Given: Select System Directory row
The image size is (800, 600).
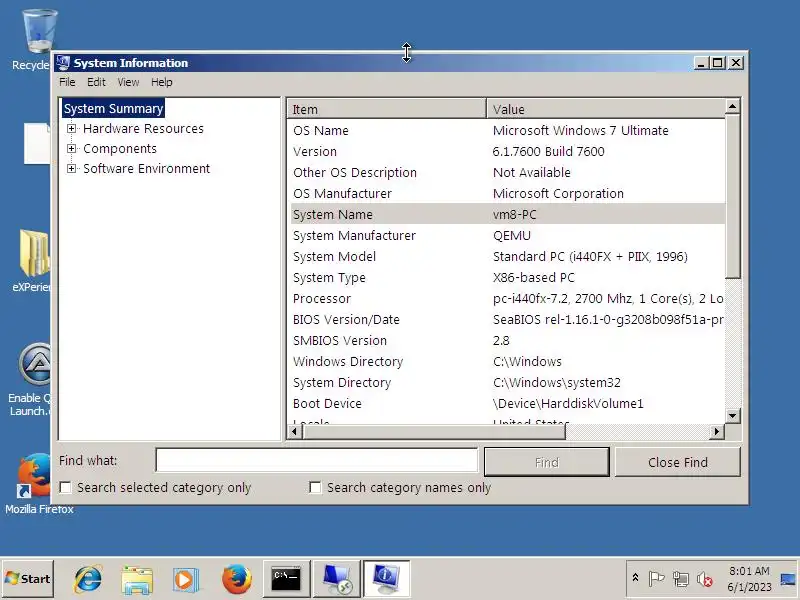Looking at the screenshot, I should (x=508, y=382).
